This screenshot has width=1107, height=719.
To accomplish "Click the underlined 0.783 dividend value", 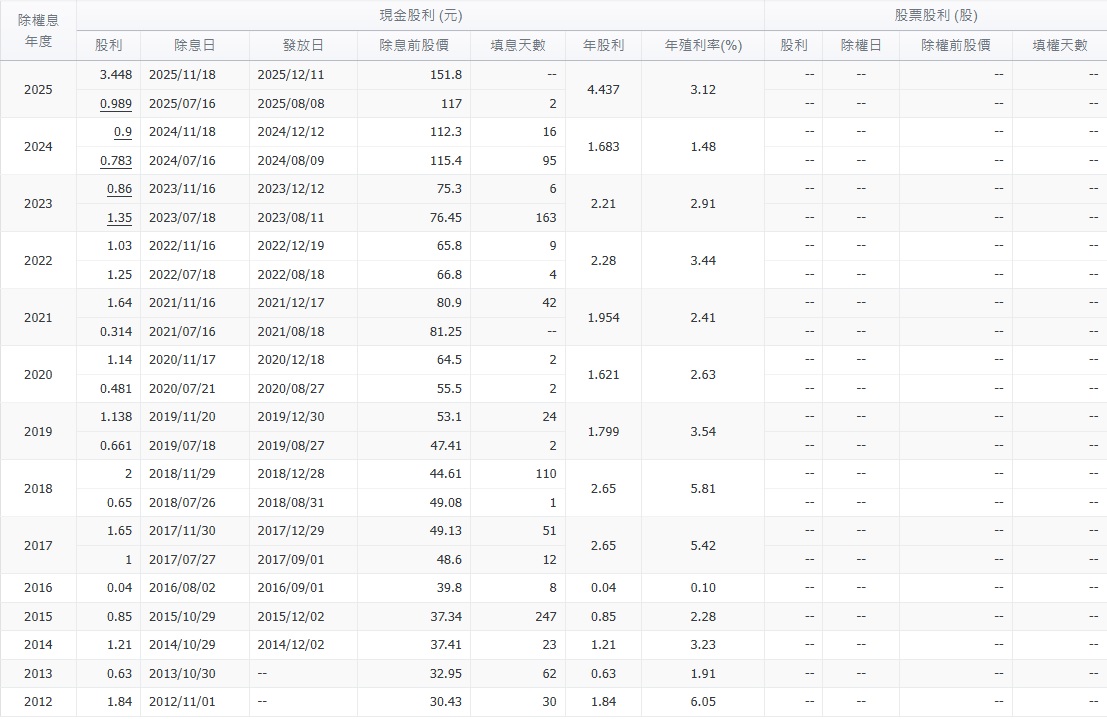I will pyautogui.click(x=116, y=160).
